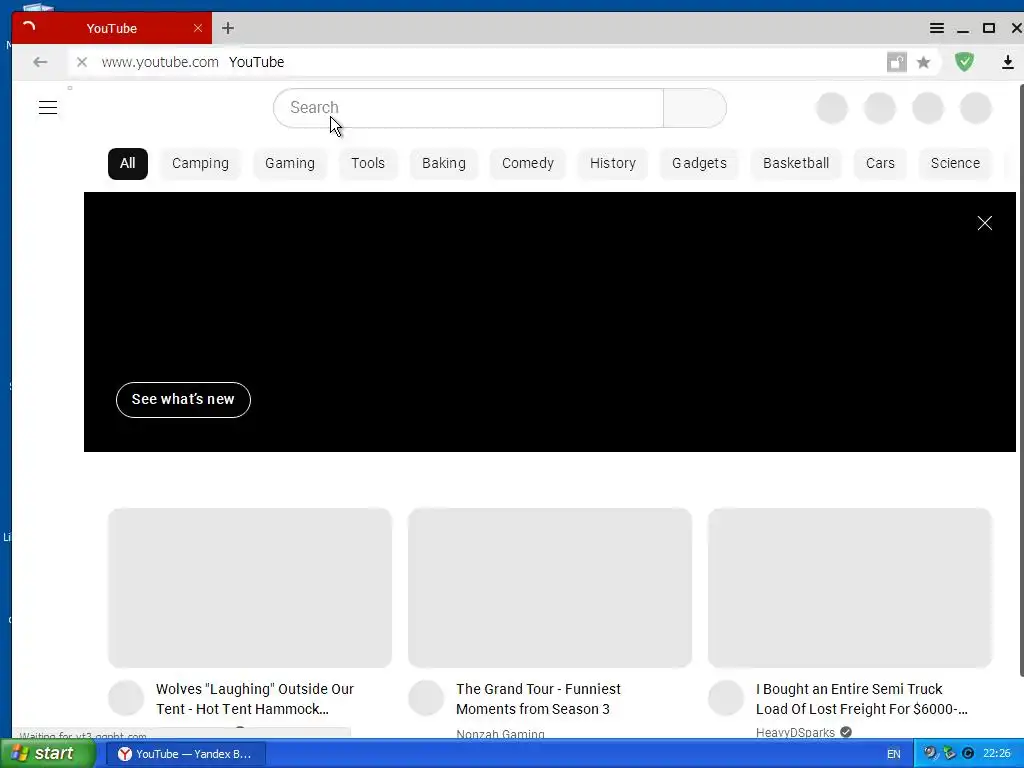Click the green Protect shield icon
1024x768 pixels.
pos(964,62)
